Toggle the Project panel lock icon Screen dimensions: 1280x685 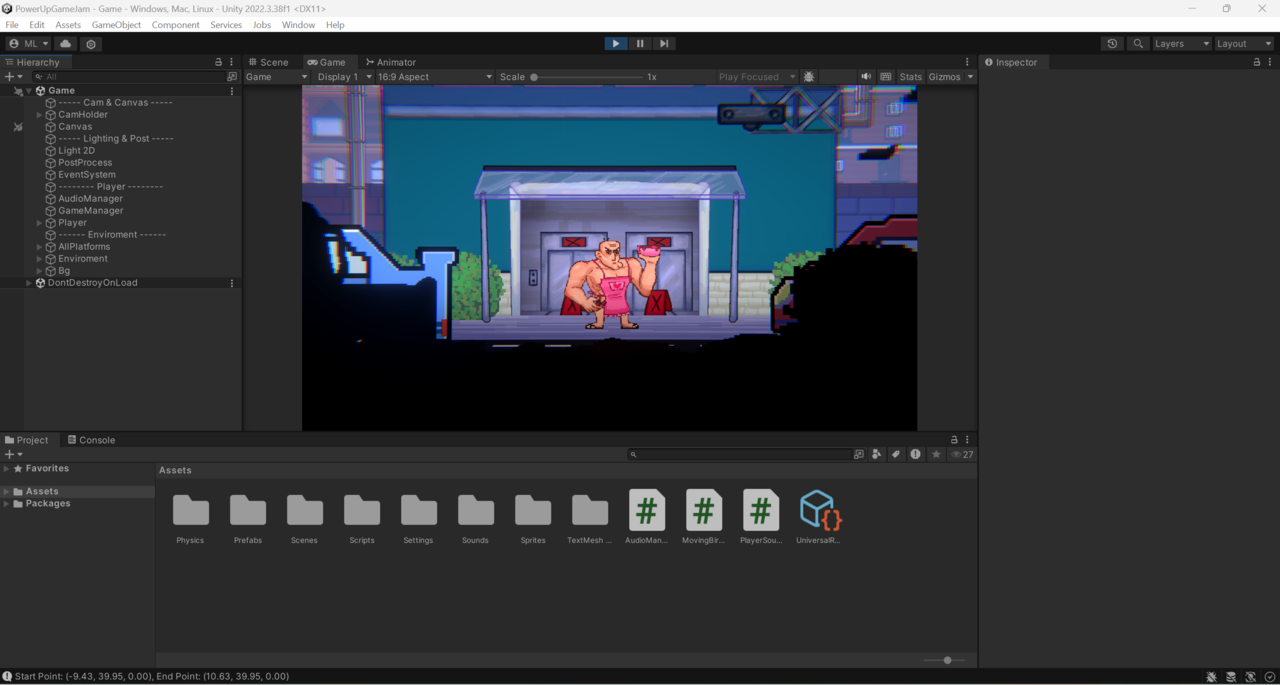[x=954, y=440]
